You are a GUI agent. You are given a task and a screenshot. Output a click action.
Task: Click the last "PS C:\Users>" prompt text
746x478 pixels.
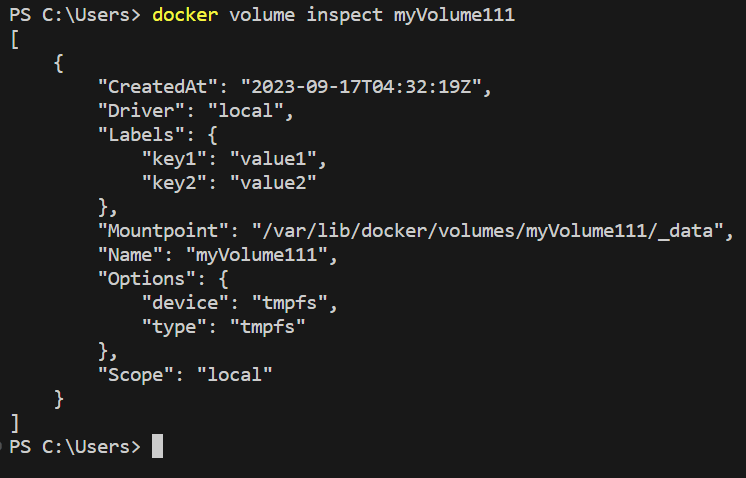pyautogui.click(x=75, y=447)
